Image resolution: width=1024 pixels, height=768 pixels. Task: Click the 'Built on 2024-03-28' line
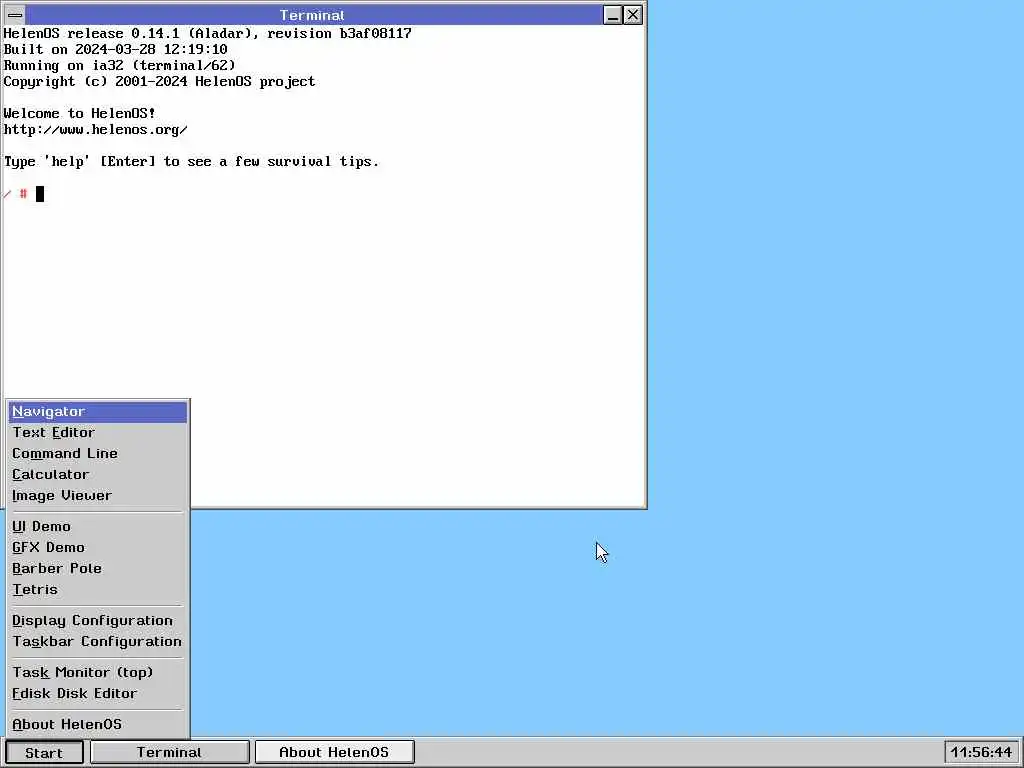(116, 49)
